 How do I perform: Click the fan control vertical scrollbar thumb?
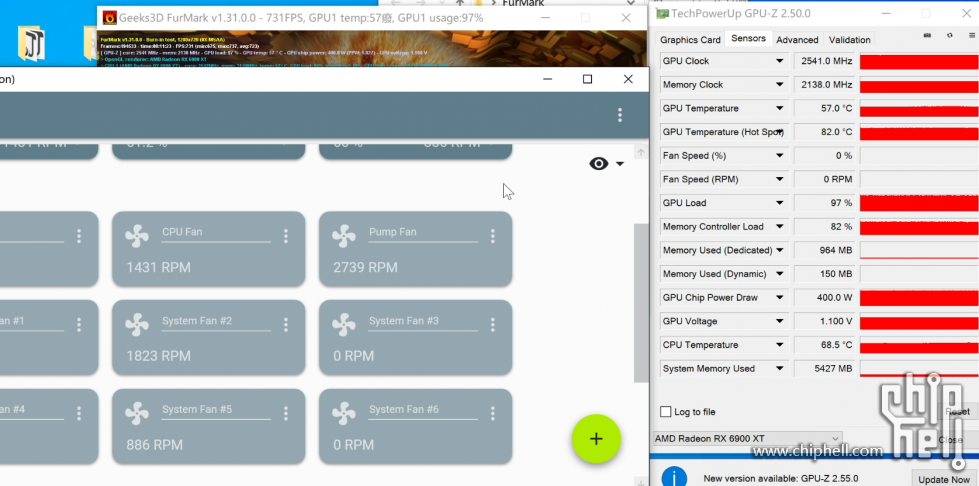(641, 303)
